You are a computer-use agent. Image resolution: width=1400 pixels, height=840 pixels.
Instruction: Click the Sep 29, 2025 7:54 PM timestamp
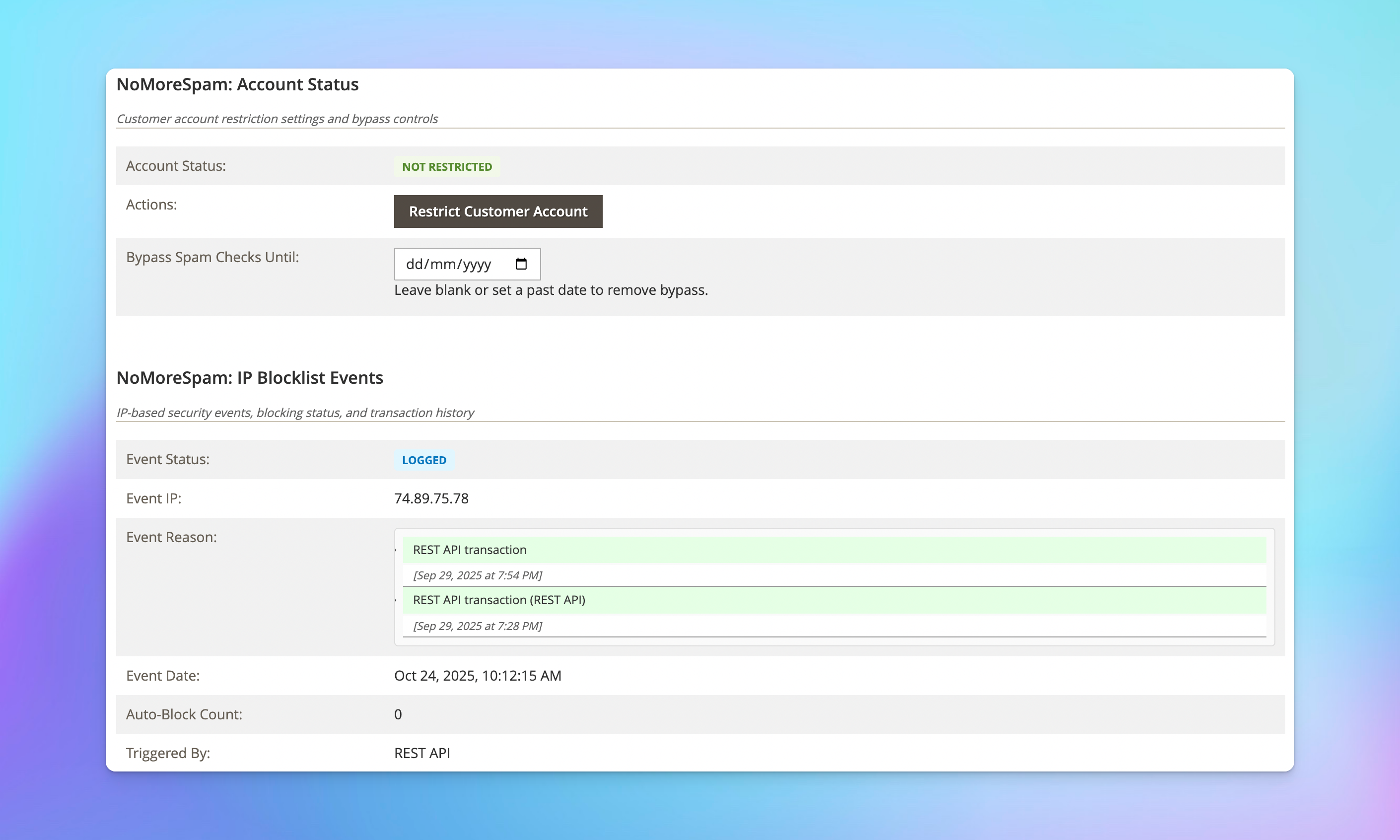point(477,575)
